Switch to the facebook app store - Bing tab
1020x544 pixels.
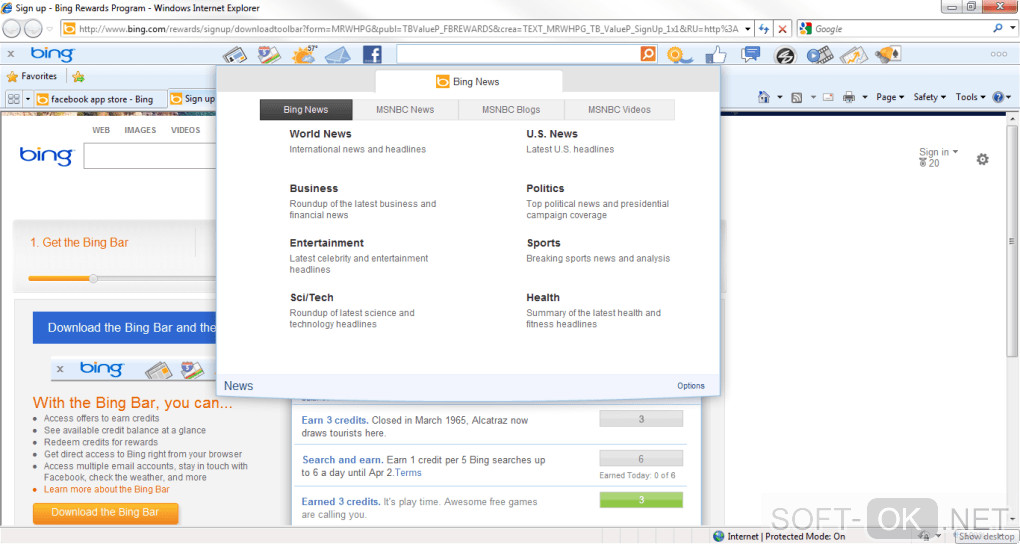[x=100, y=99]
